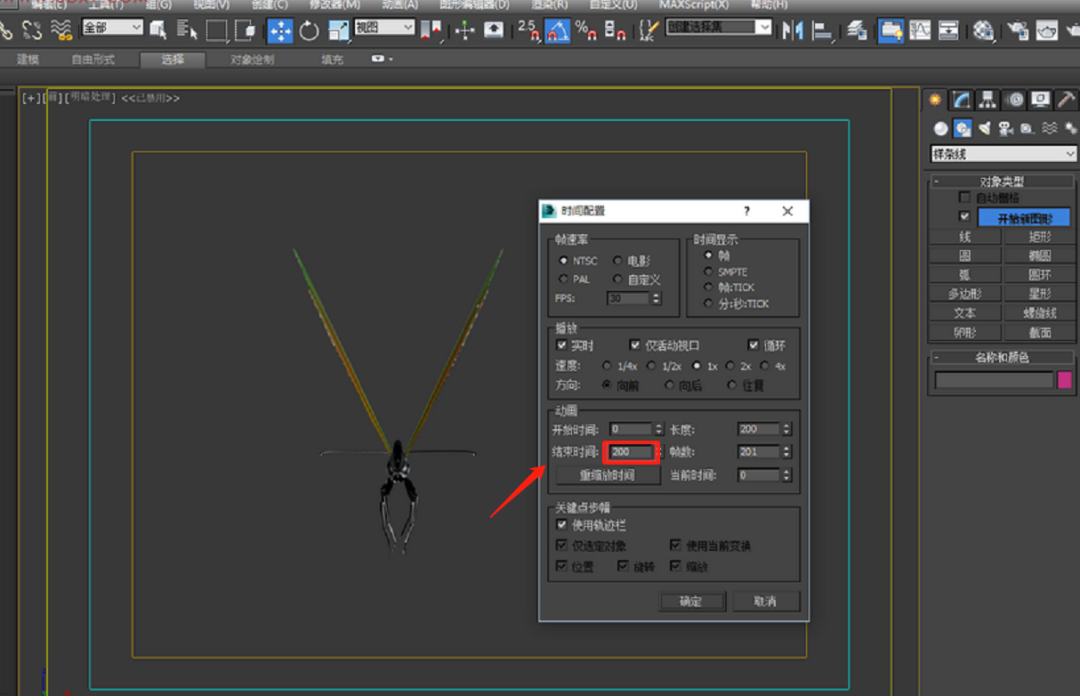Toggle the 循环 loop checkbox

point(754,345)
